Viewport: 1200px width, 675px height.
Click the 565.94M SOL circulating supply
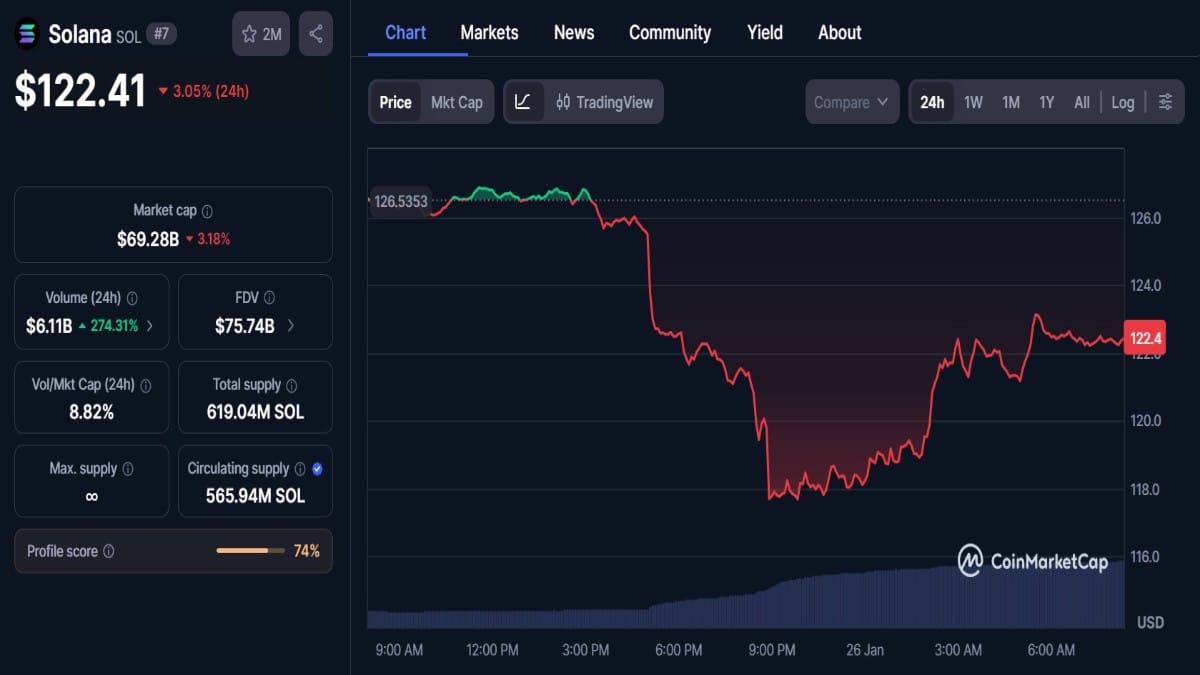click(255, 496)
